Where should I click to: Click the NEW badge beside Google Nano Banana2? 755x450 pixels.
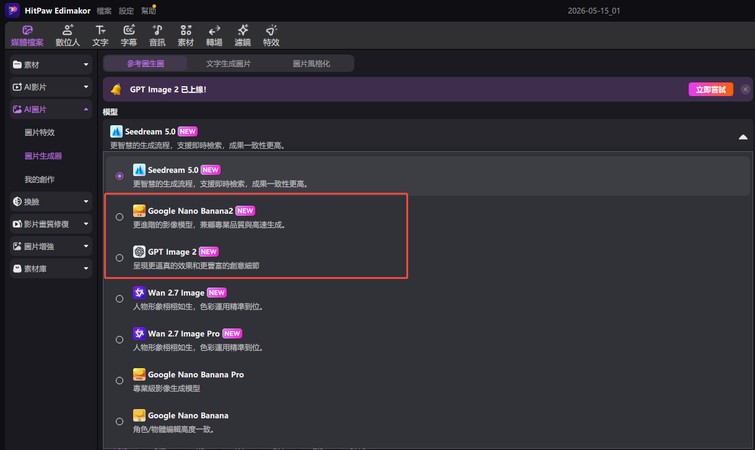tap(245, 211)
